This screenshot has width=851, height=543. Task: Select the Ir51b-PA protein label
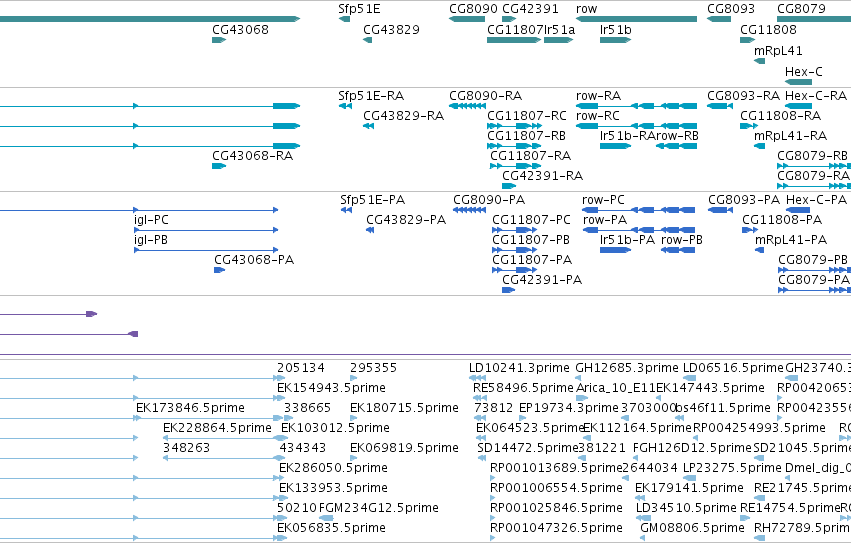point(627,240)
